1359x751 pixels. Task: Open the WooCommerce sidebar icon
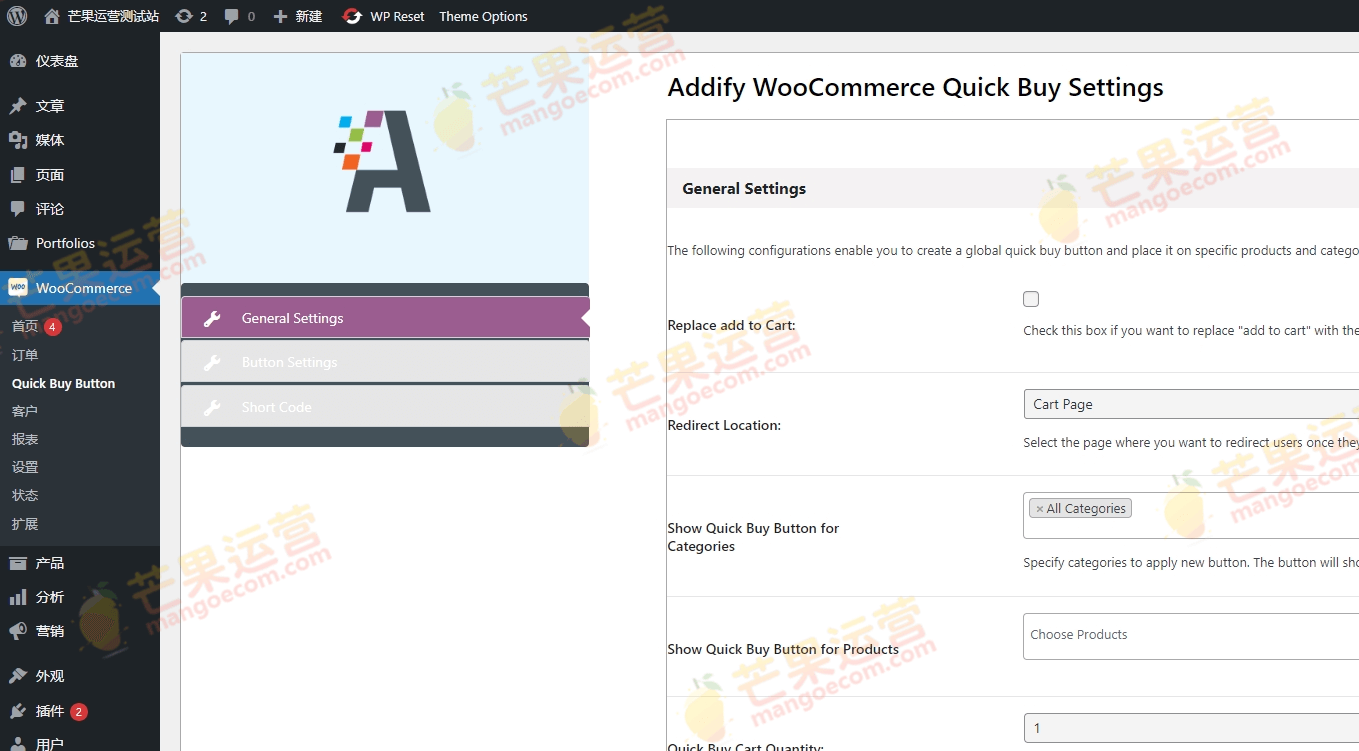pyautogui.click(x=19, y=287)
